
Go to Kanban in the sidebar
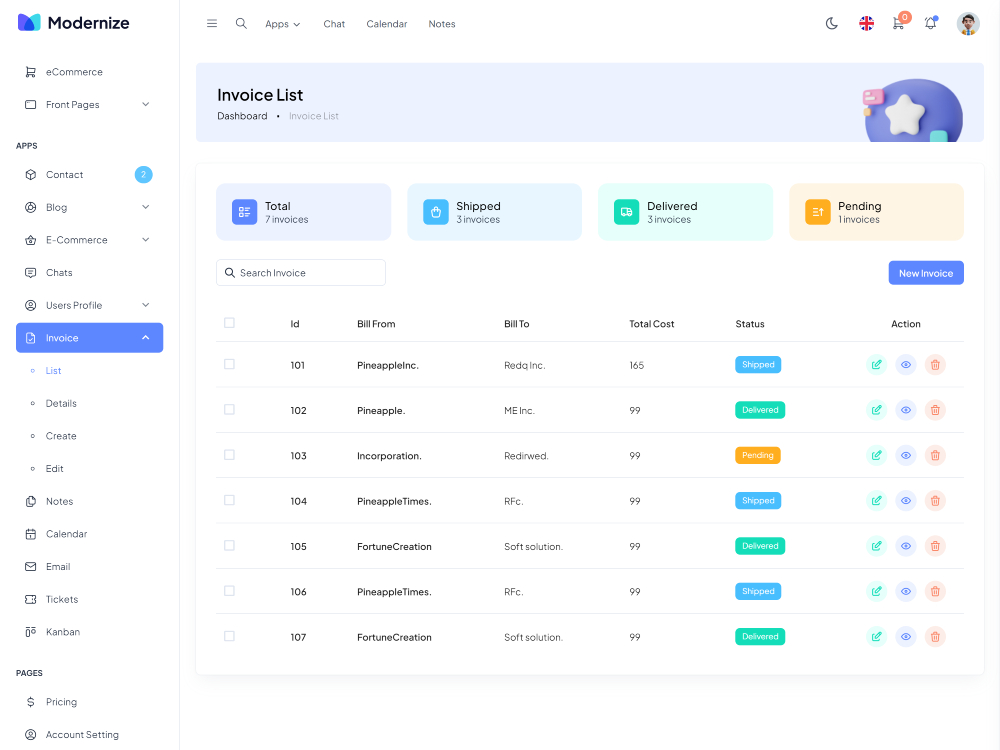[62, 632]
